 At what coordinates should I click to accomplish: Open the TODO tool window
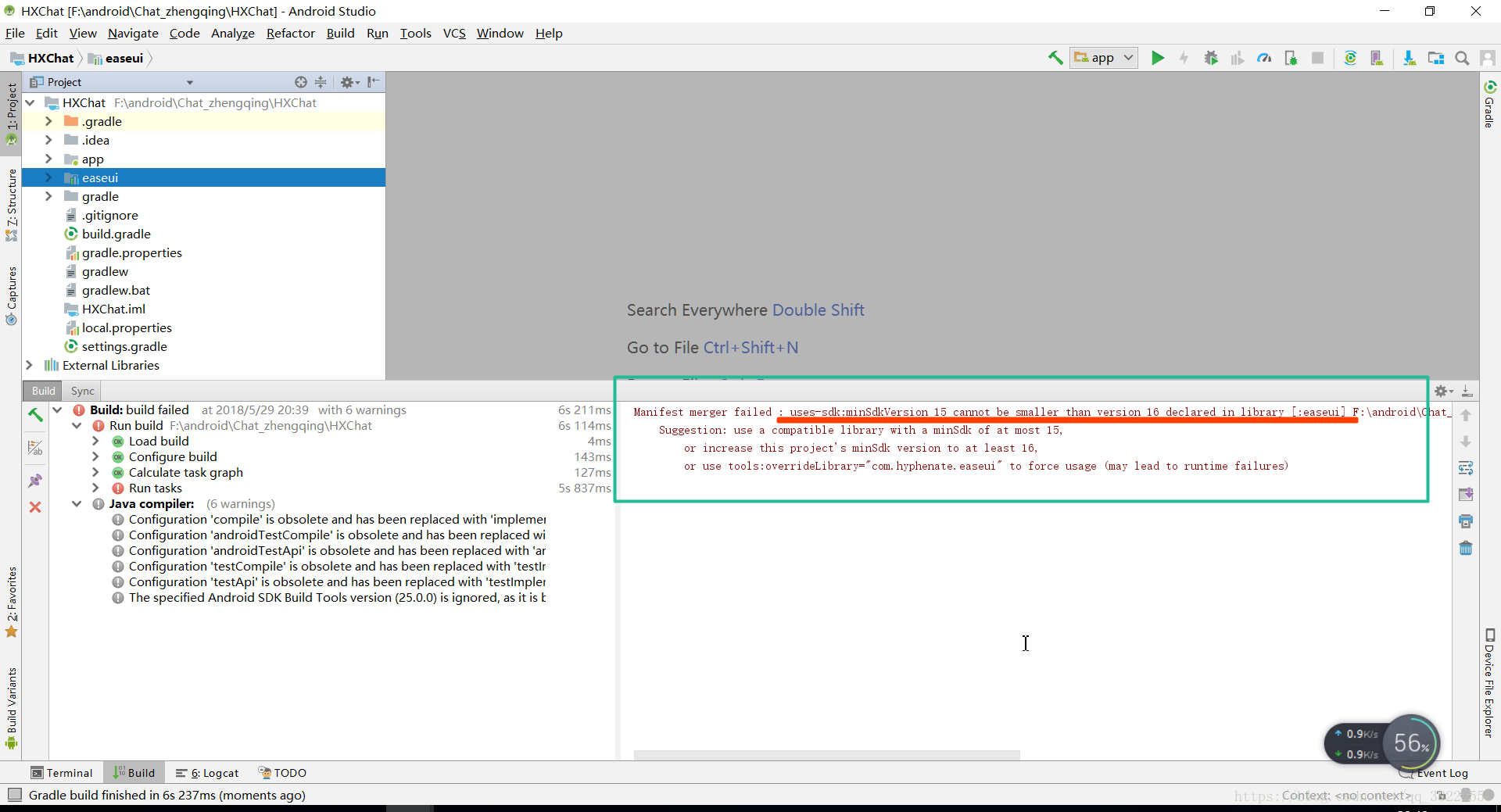282,773
